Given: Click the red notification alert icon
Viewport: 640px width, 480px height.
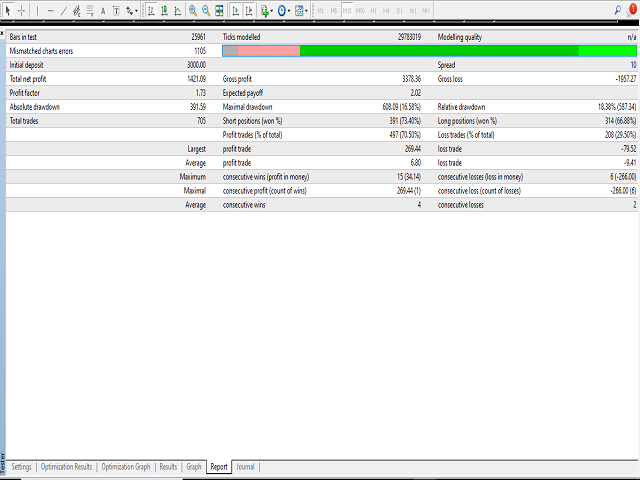Looking at the screenshot, I should 630,11.
